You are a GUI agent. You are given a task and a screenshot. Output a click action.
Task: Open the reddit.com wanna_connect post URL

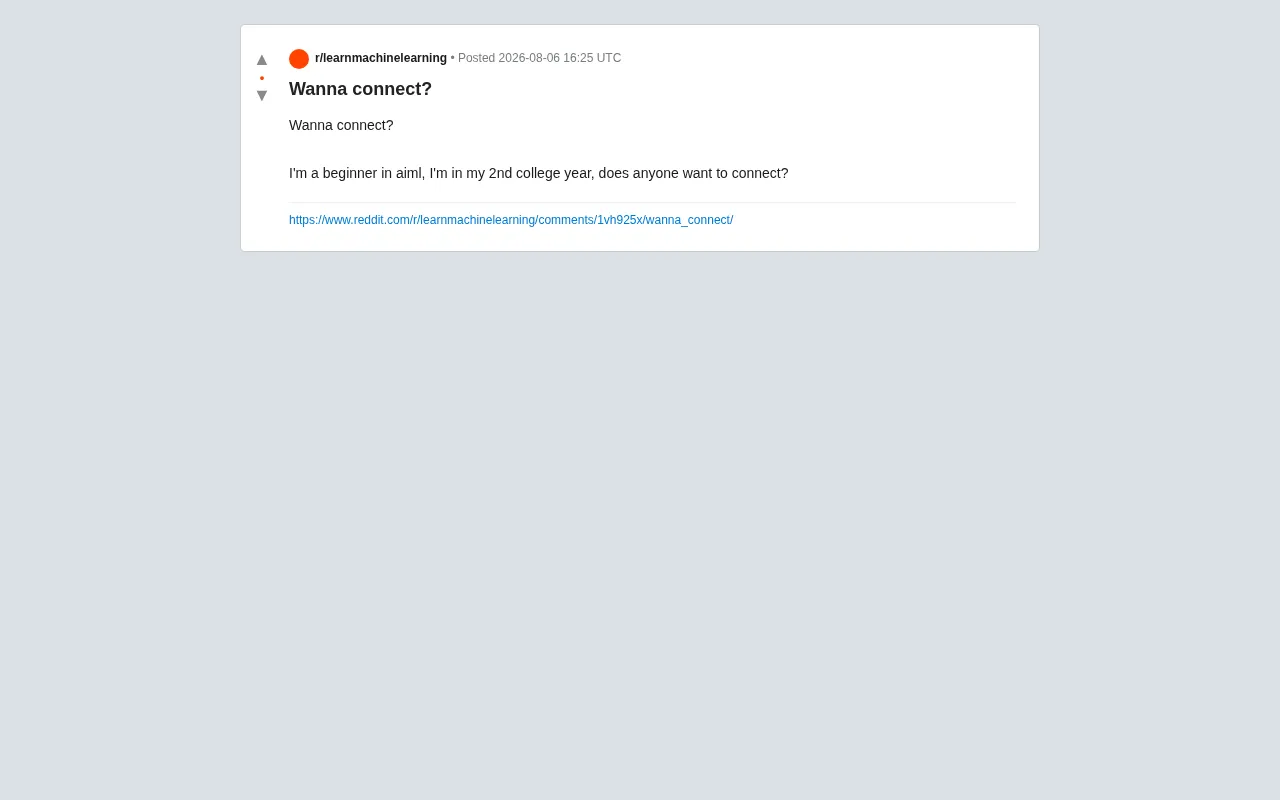tap(511, 220)
